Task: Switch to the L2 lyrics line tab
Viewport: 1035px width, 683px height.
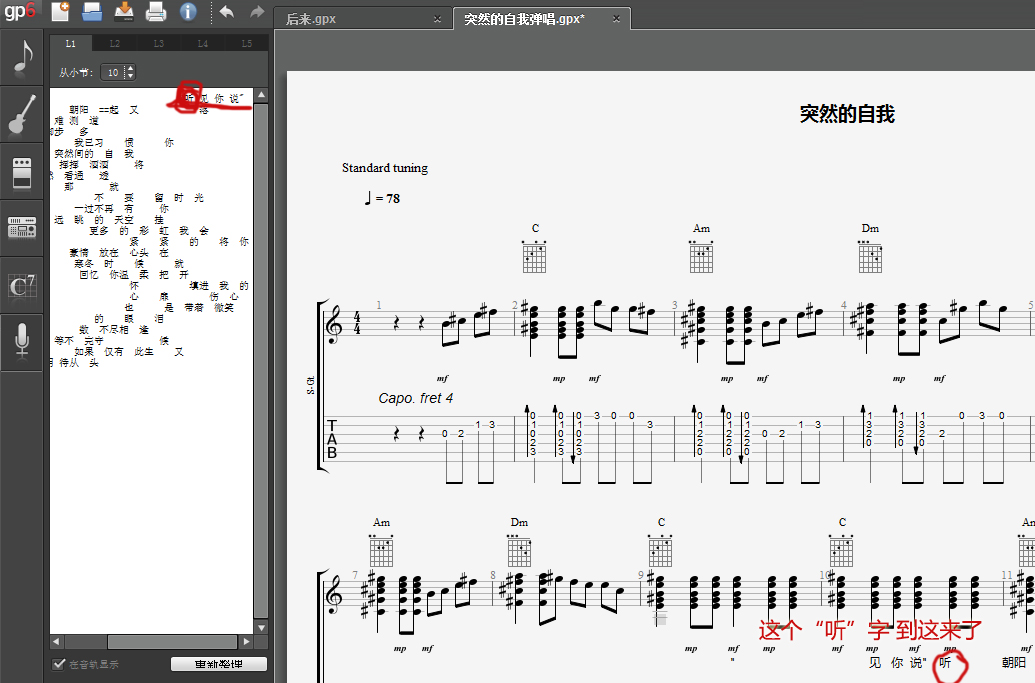Action: click(x=115, y=43)
